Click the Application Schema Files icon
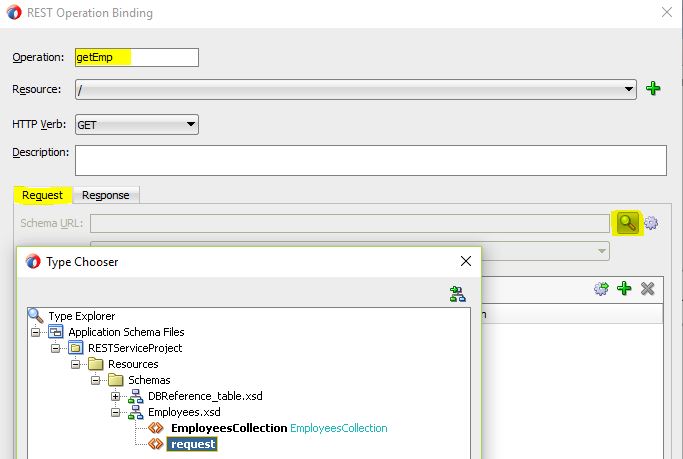Screen dimensions: 683x459 coord(56,332)
